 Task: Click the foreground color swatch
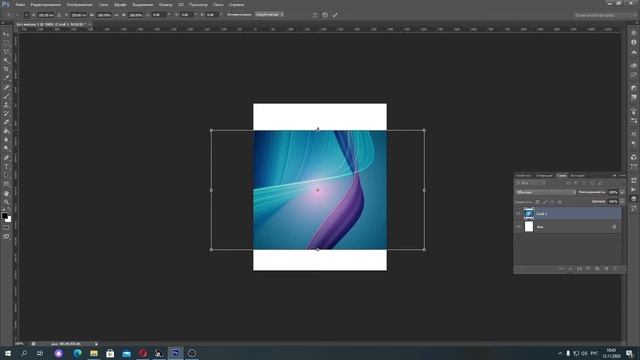[4, 215]
